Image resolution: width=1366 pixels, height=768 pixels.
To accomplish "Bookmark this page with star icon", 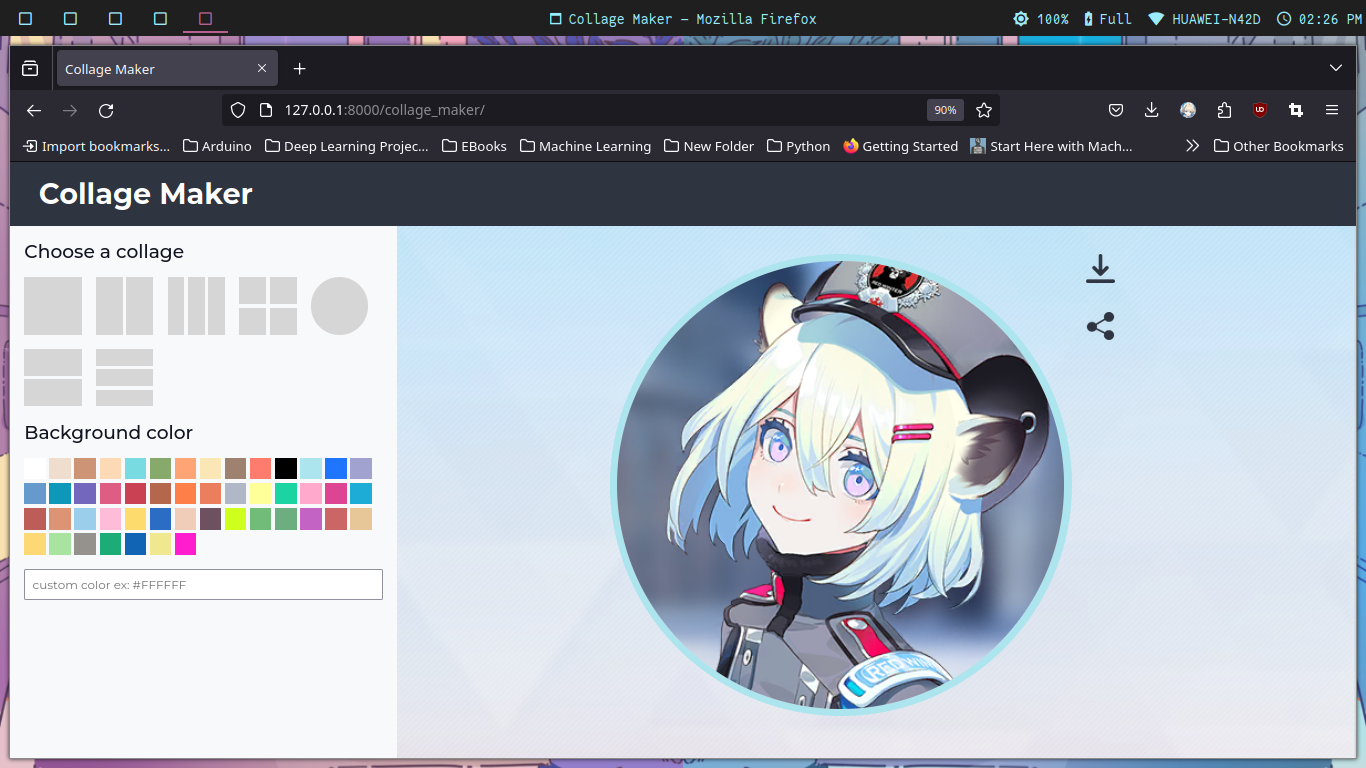I will (984, 110).
